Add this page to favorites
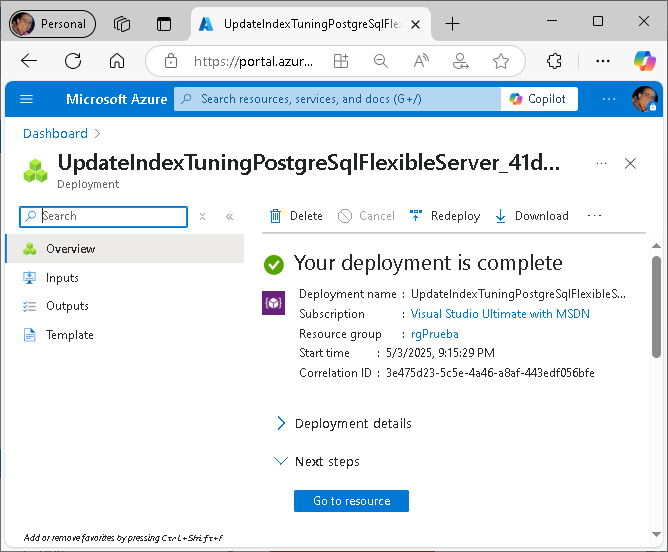Viewport: 668px width, 552px height. pos(501,61)
